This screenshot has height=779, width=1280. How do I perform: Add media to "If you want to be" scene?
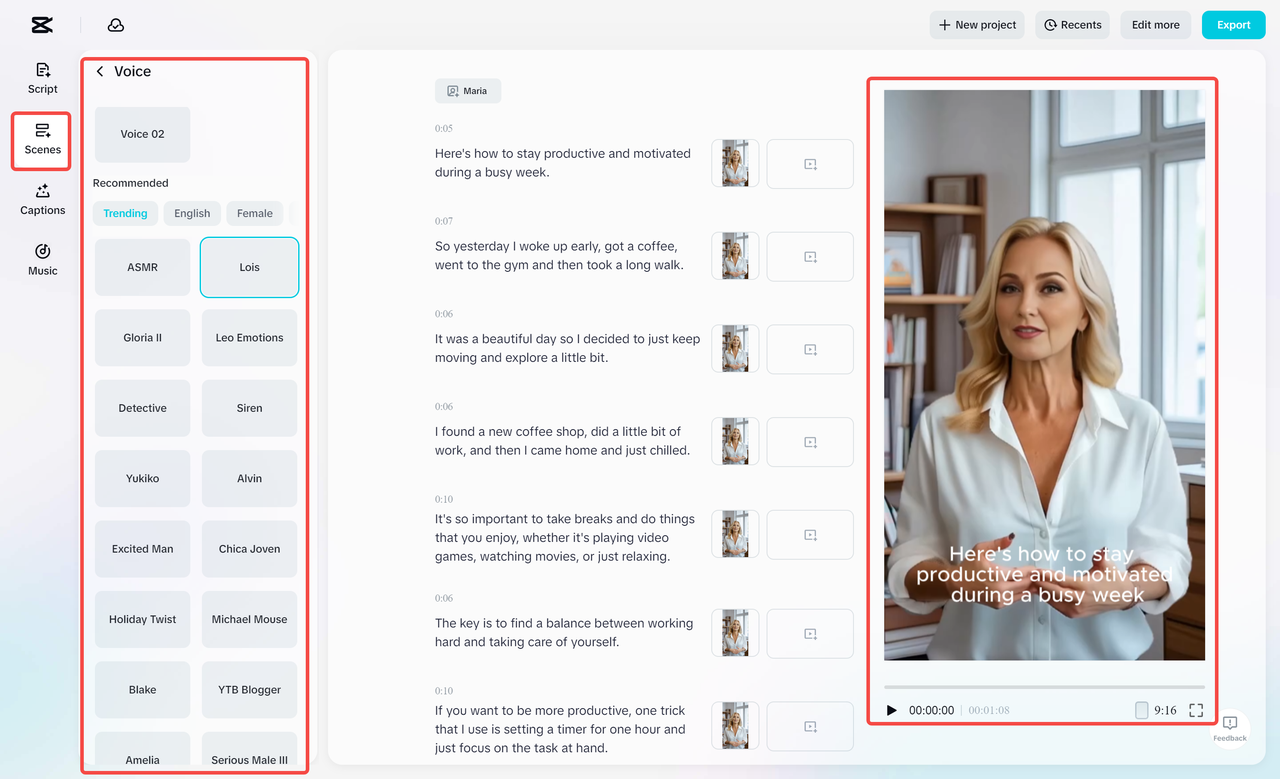pos(810,726)
